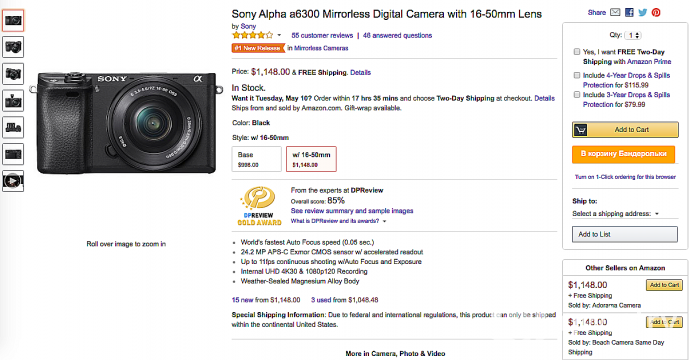Open the star rating breakdown arrow
The height and width of the screenshot is (360, 690).
[x=279, y=35]
